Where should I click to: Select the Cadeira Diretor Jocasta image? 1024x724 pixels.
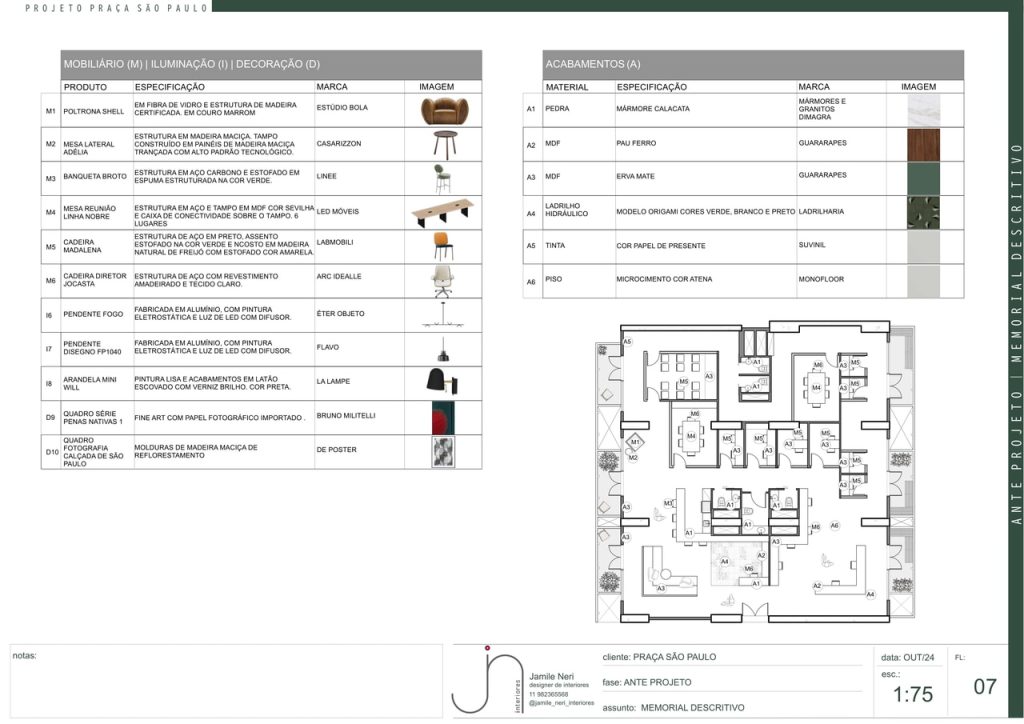[442, 281]
